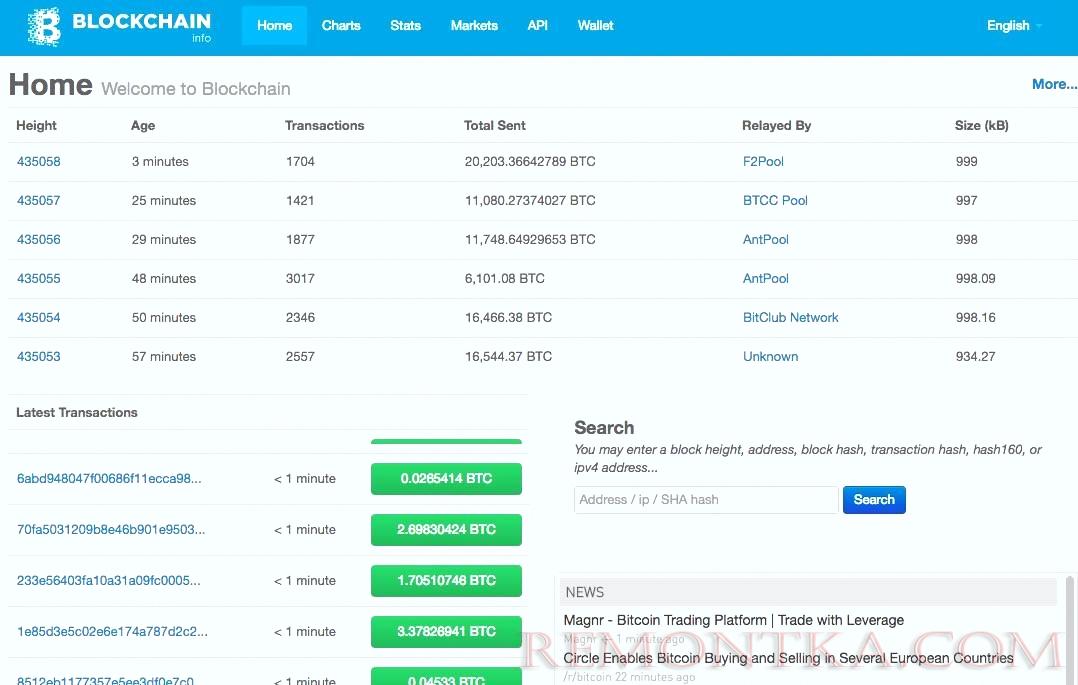The image size is (1078, 685).
Task: Open the API page
Action: 538,25
